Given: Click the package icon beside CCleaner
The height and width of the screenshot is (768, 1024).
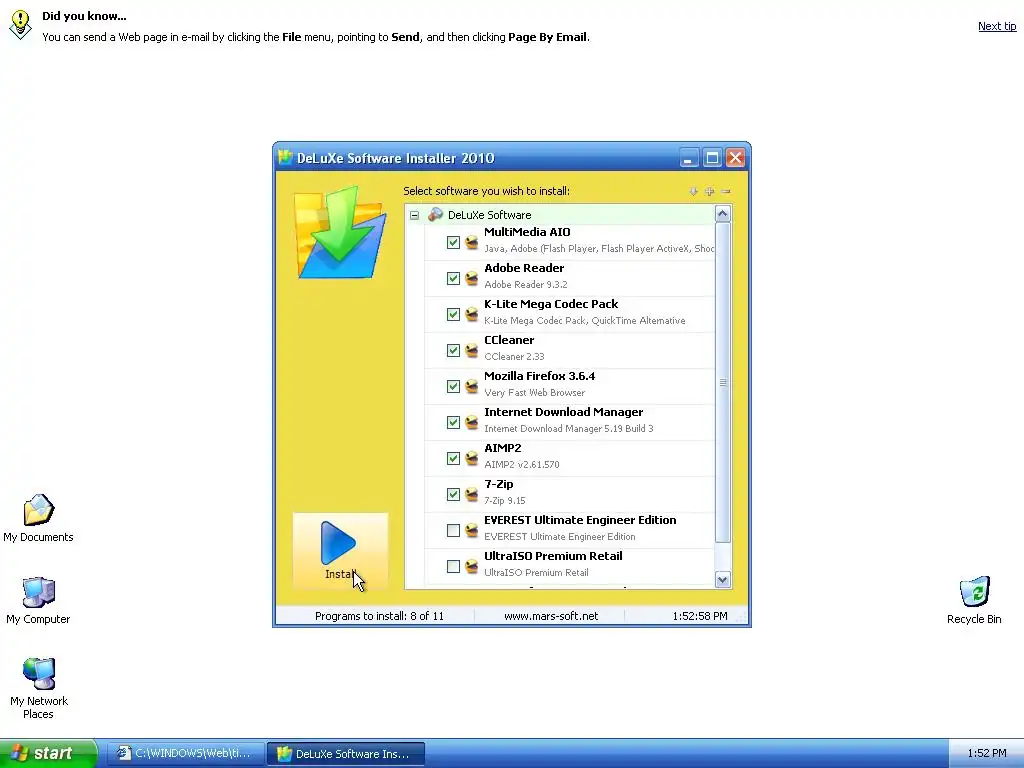Looking at the screenshot, I should tap(472, 350).
